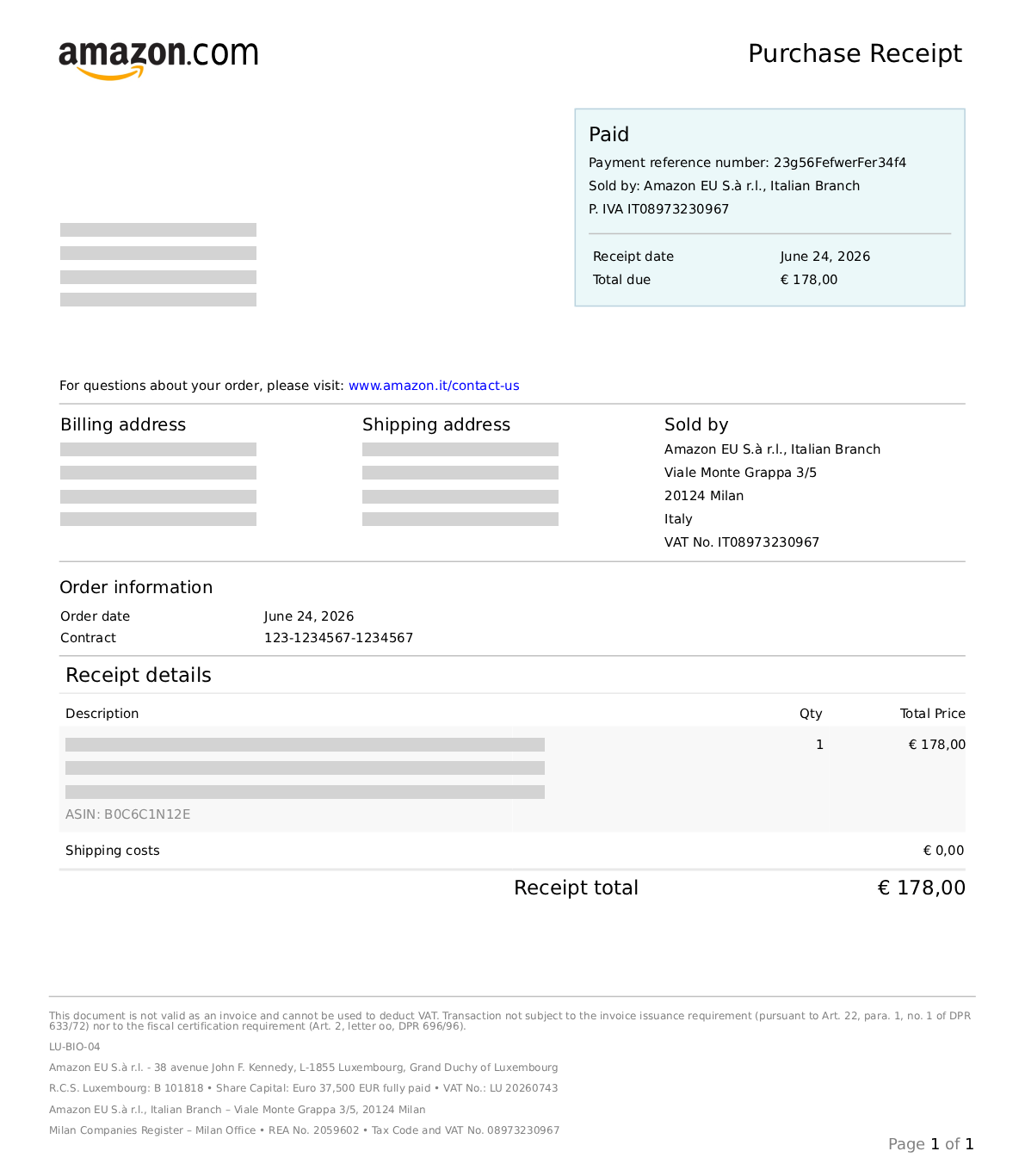
Task: Select the Receipt date value June 24, 2026
Action: pos(824,257)
